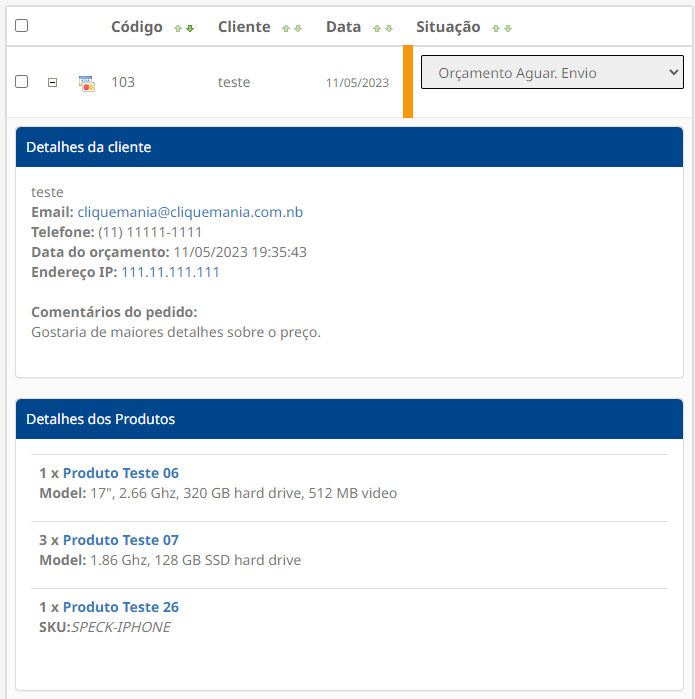Open the Produto Teste 26 link

121,607
